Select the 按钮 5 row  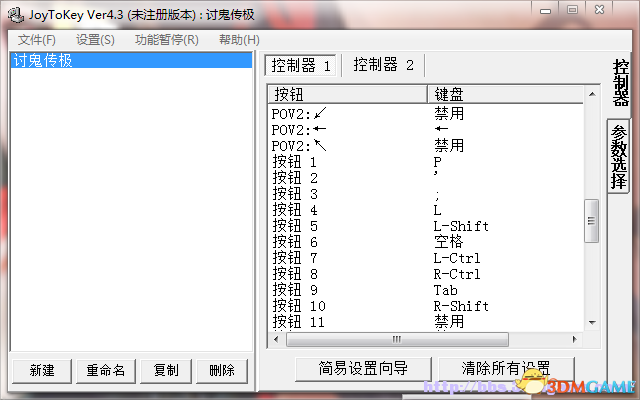tap(427, 226)
